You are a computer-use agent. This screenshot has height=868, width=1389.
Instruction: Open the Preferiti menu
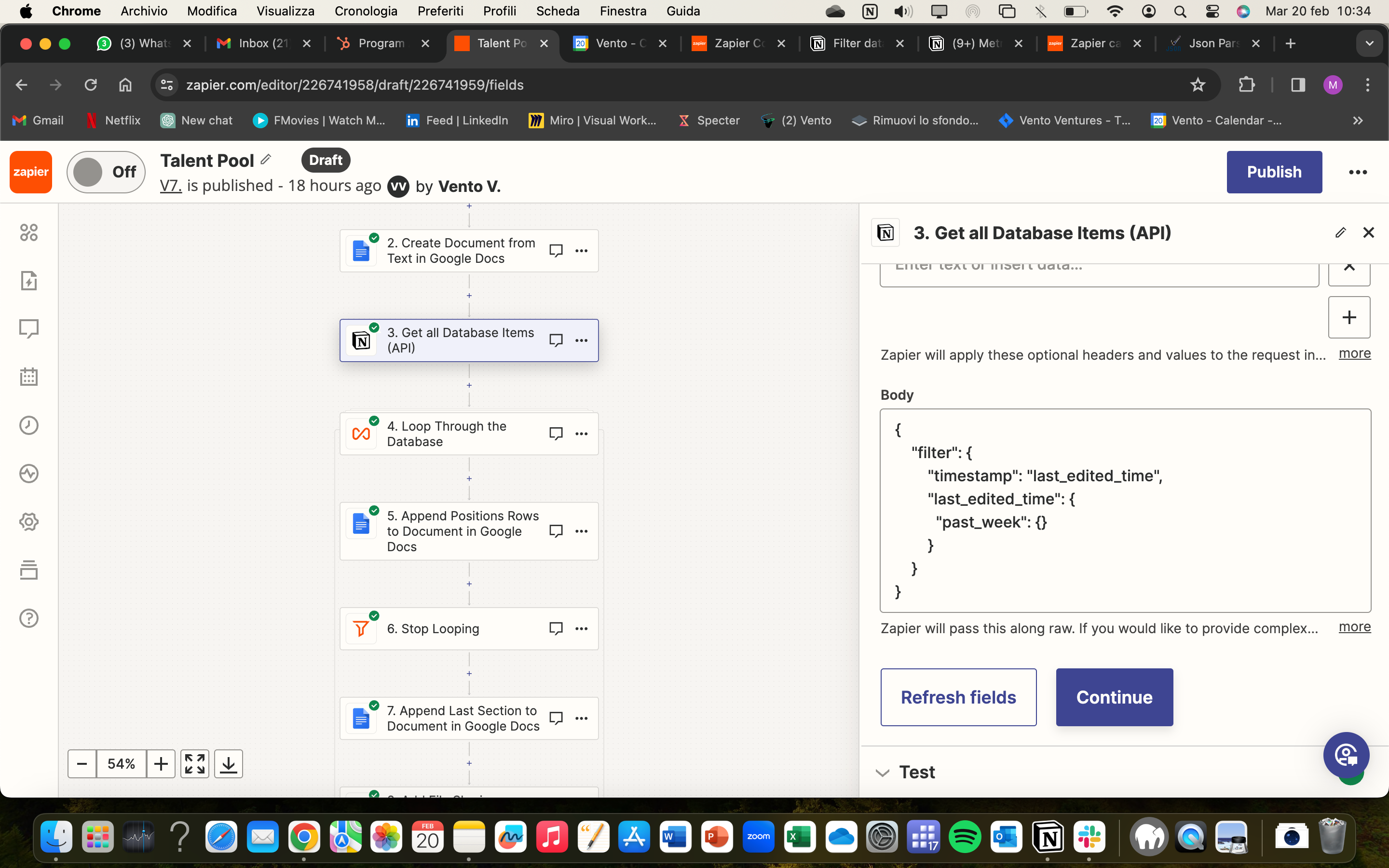point(440,11)
